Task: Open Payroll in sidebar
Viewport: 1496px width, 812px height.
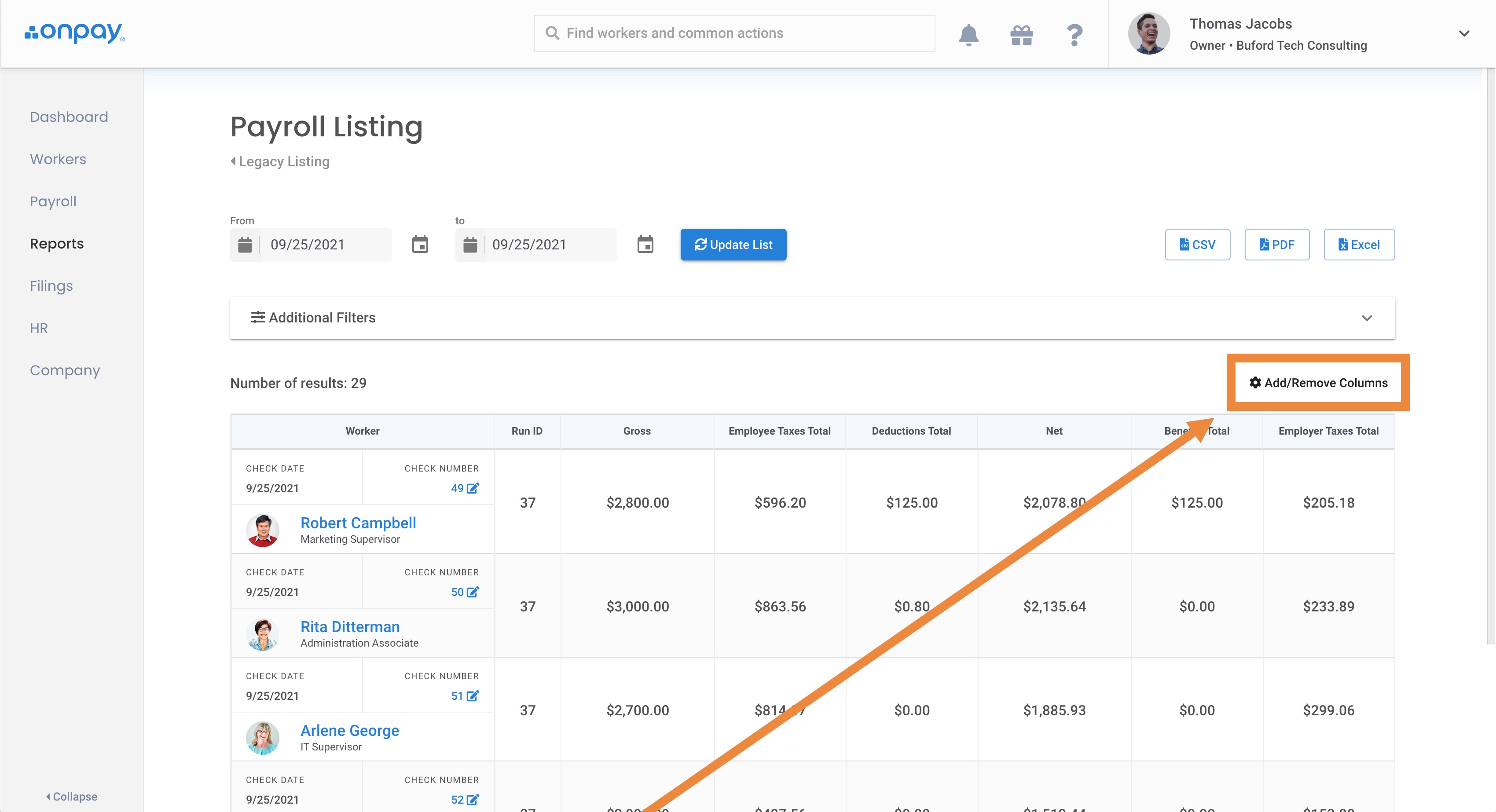Action: click(x=53, y=201)
